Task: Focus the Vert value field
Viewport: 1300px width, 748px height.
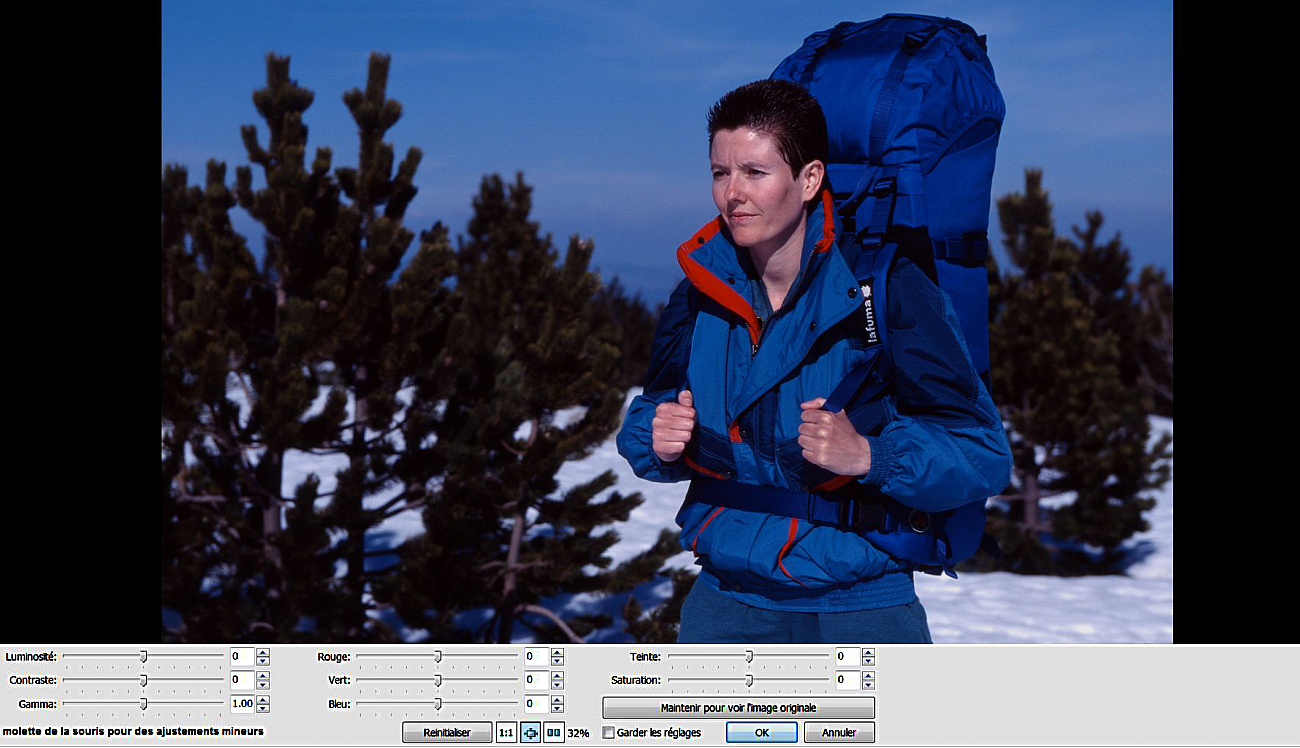Action: click(x=537, y=680)
